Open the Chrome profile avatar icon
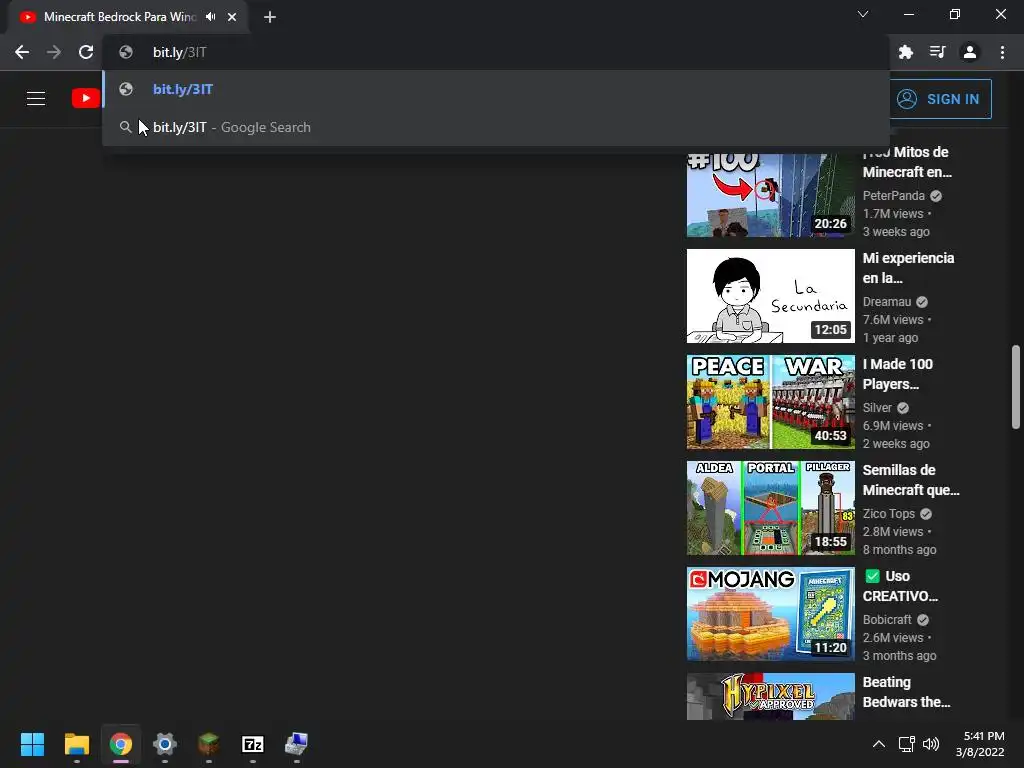The width and height of the screenshot is (1024, 768). (970, 52)
